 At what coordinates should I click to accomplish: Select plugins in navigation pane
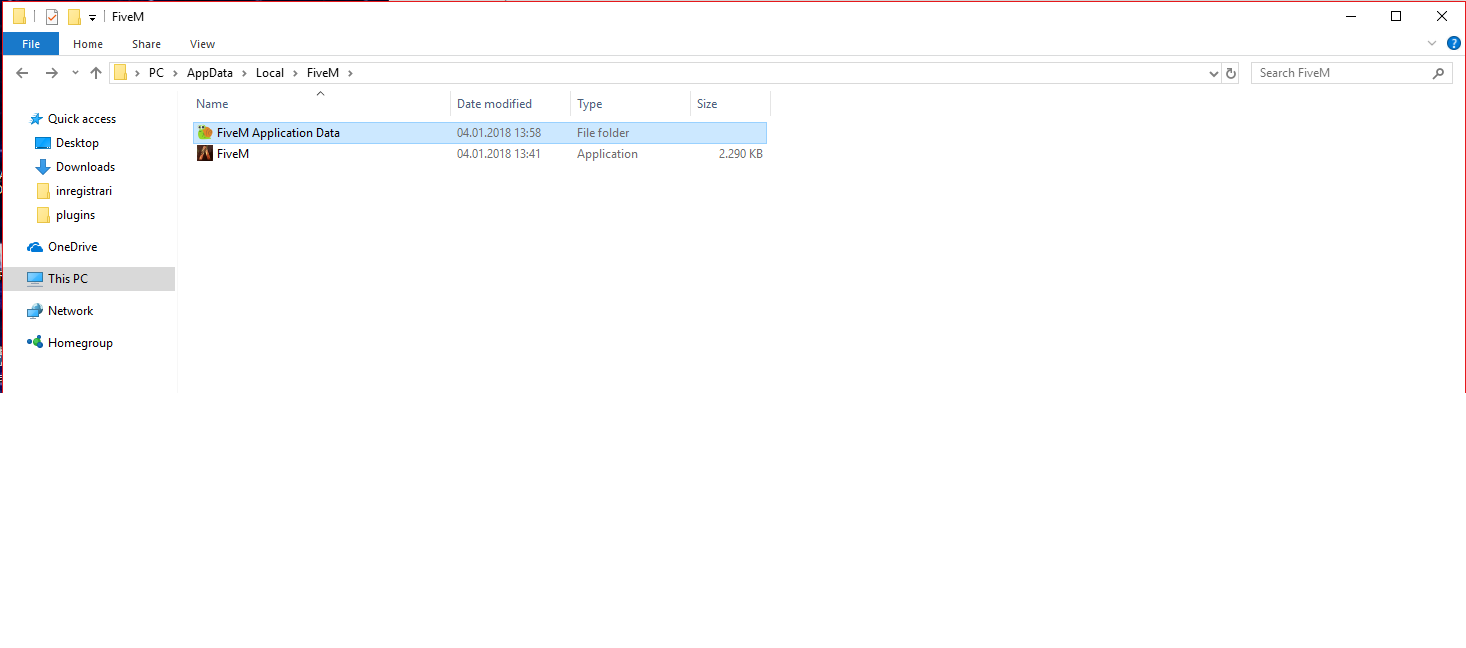[x=76, y=215]
